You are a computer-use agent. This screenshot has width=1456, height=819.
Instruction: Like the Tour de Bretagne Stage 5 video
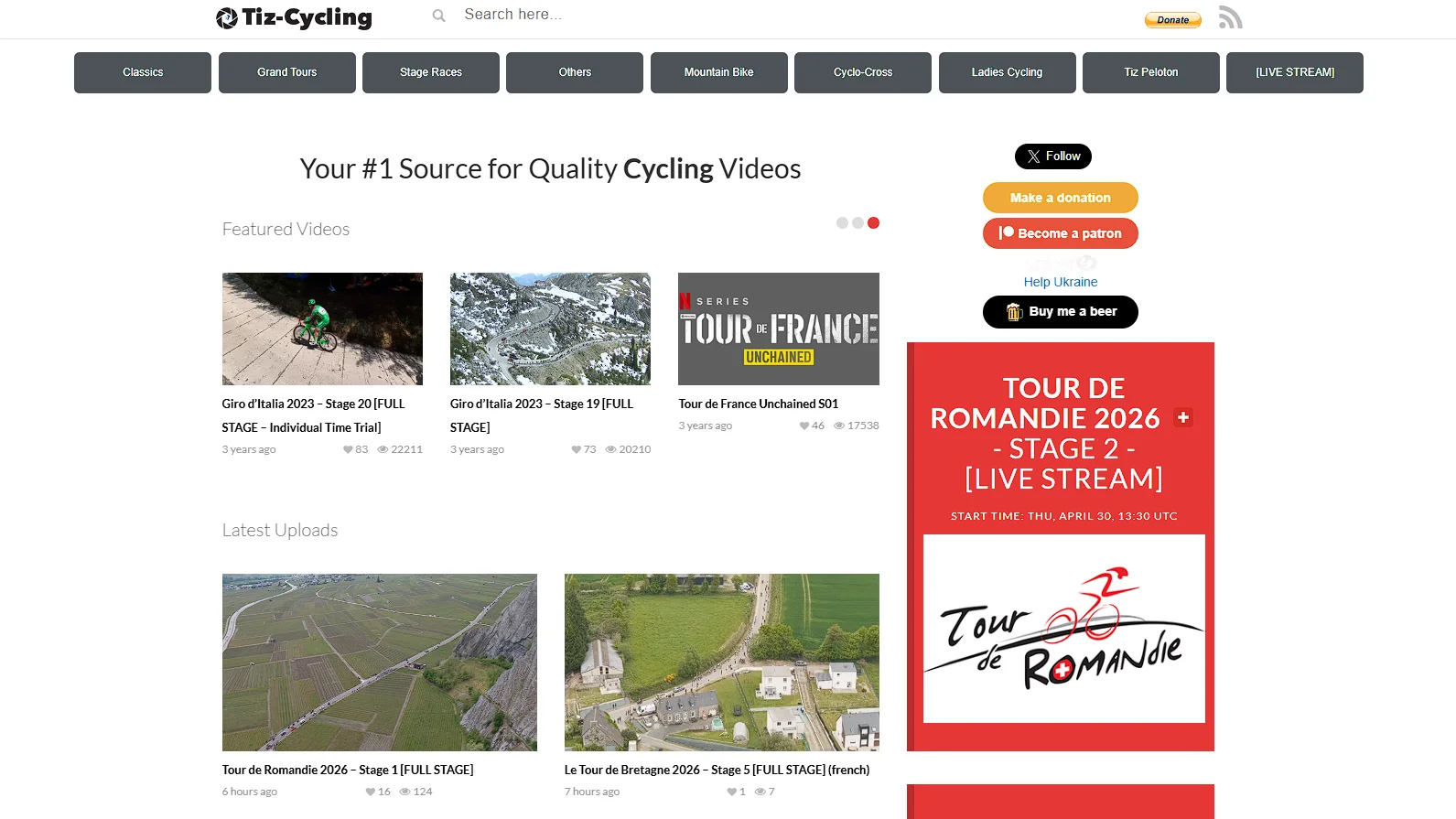click(x=731, y=792)
